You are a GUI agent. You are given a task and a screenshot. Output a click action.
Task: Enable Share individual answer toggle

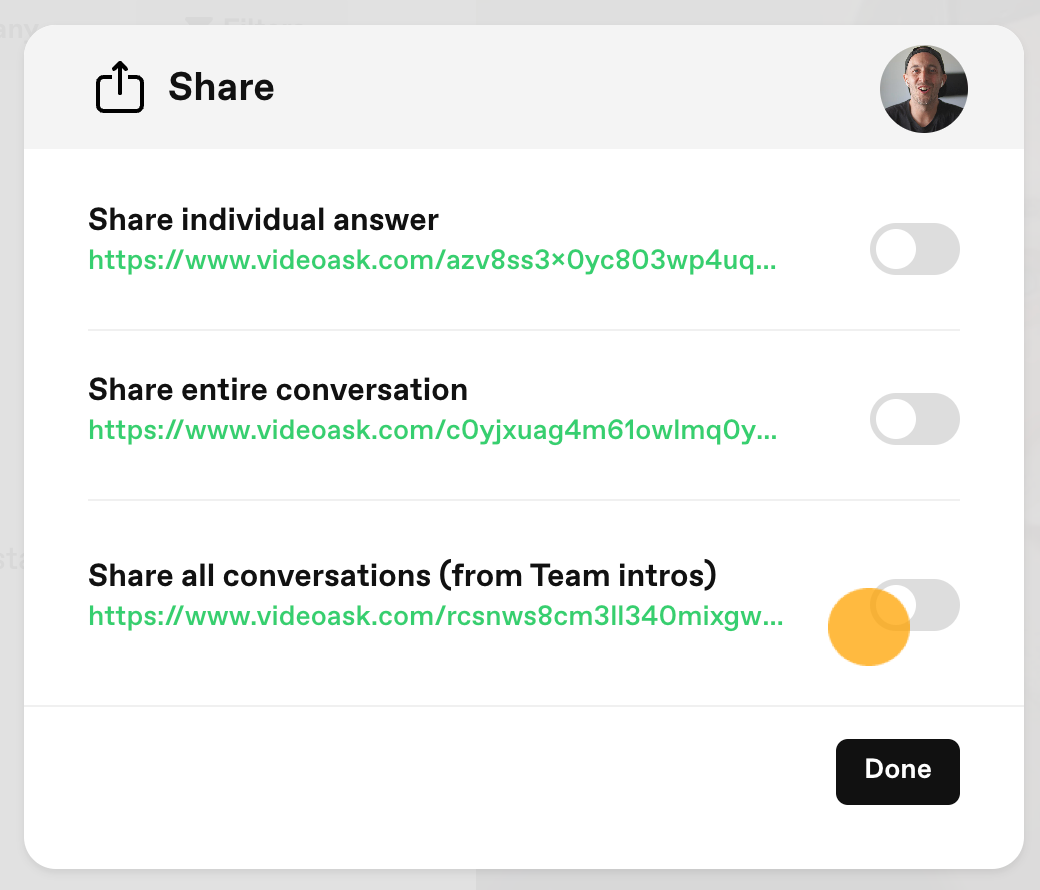coord(915,249)
